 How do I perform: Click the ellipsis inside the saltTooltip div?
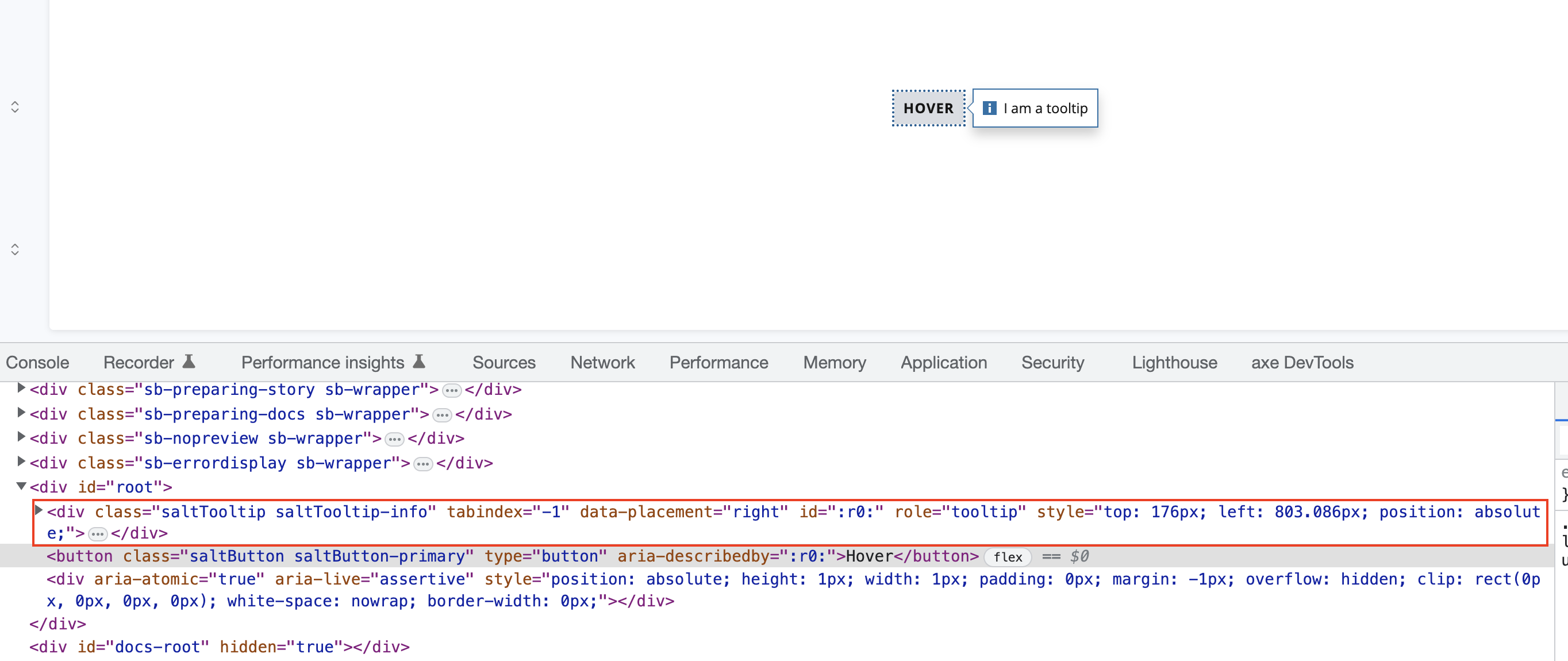tap(97, 534)
